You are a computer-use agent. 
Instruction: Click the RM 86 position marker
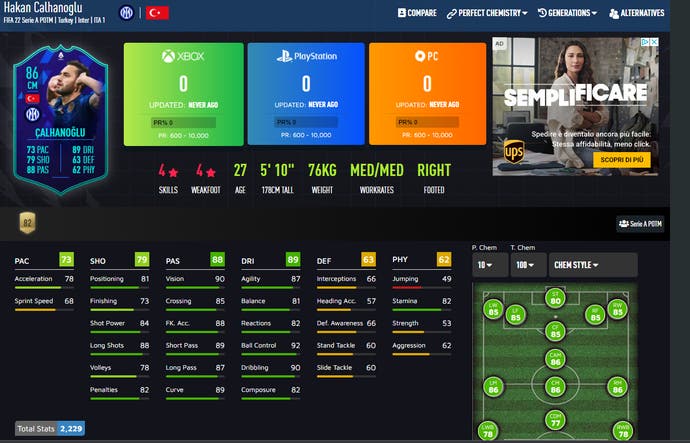pyautogui.click(x=617, y=387)
